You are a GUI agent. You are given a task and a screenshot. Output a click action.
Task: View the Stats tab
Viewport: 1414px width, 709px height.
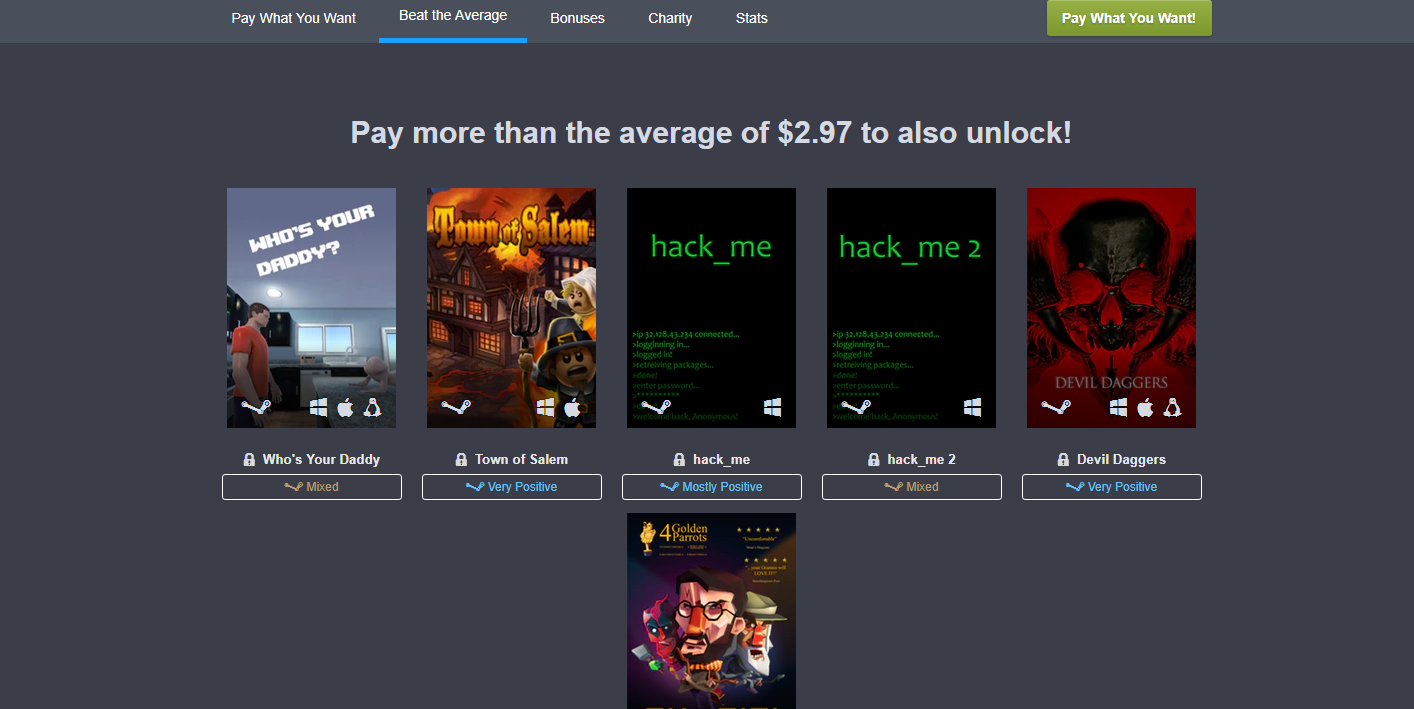[752, 18]
